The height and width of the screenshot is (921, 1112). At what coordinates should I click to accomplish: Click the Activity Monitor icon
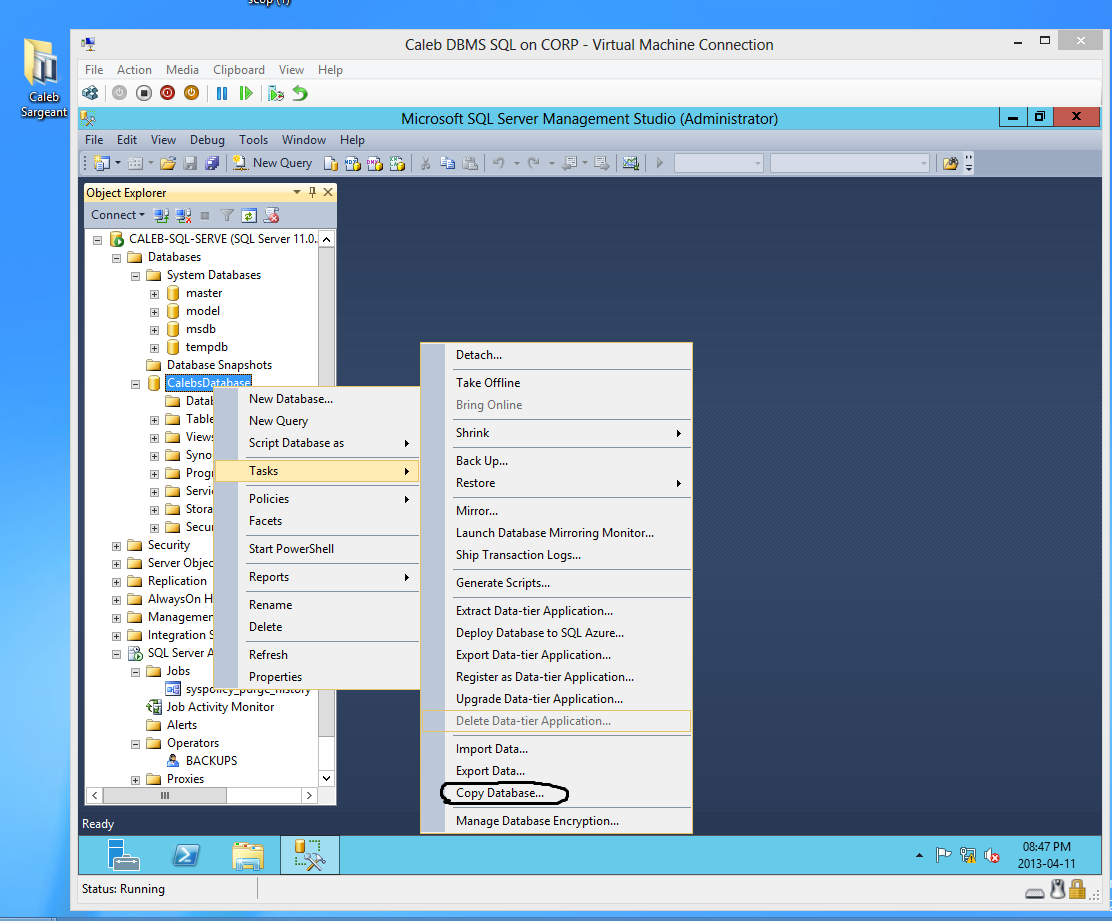tap(630, 163)
